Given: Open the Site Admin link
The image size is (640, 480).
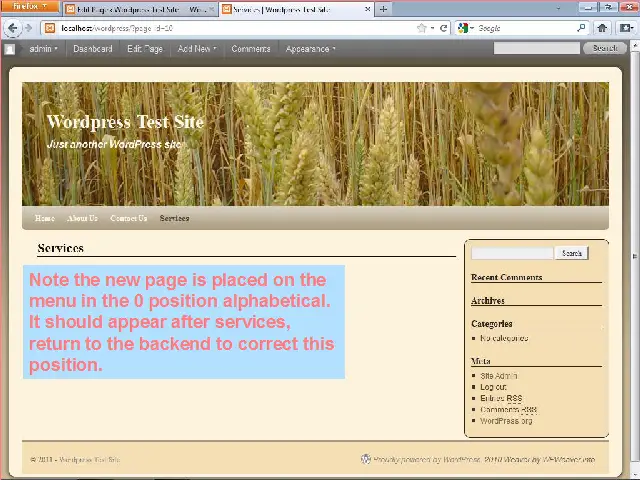Looking at the screenshot, I should pyautogui.click(x=499, y=376).
